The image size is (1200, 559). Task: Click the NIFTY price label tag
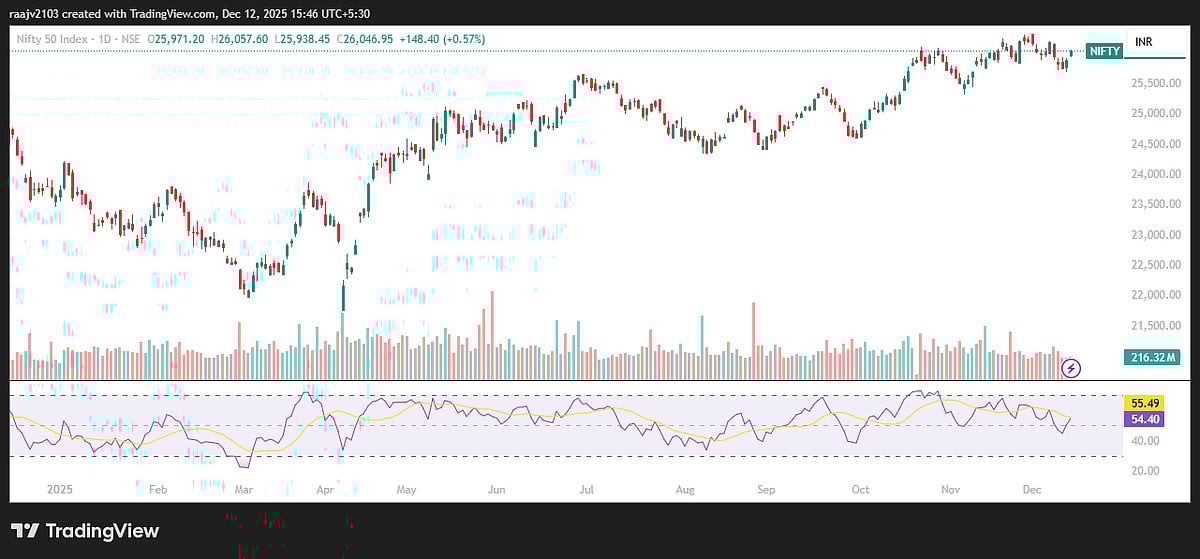pos(1104,51)
